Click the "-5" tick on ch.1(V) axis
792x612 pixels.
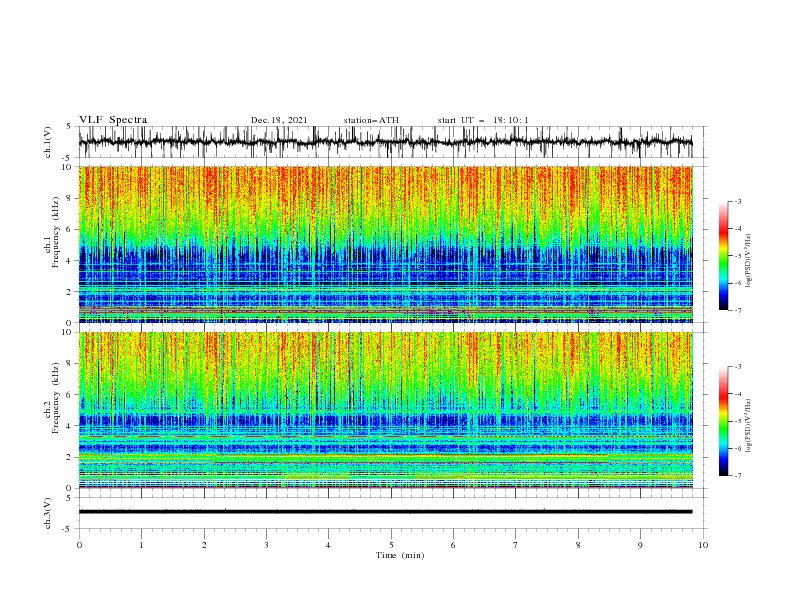[x=67, y=158]
